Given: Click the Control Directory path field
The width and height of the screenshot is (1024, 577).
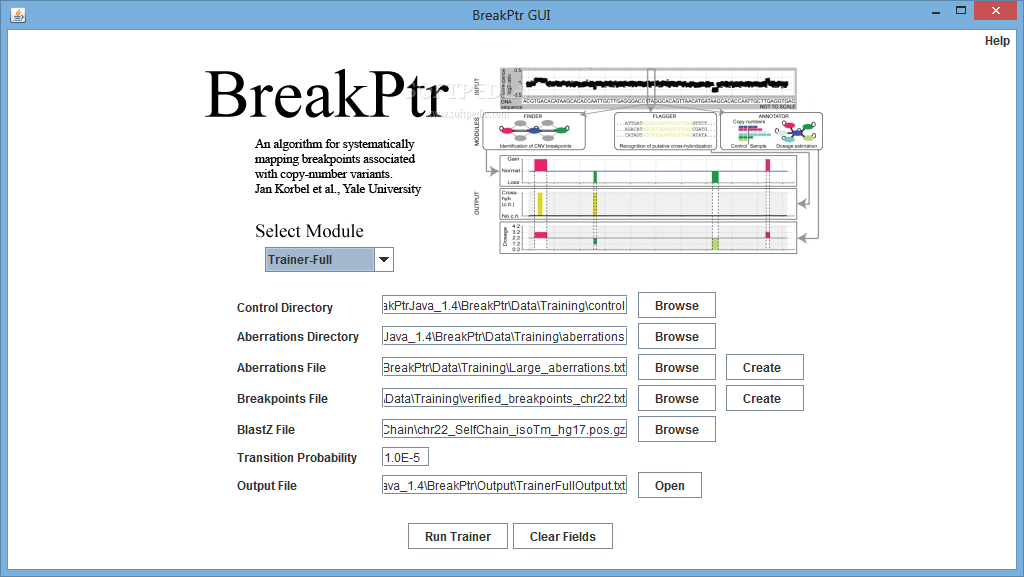Looking at the screenshot, I should [x=504, y=305].
